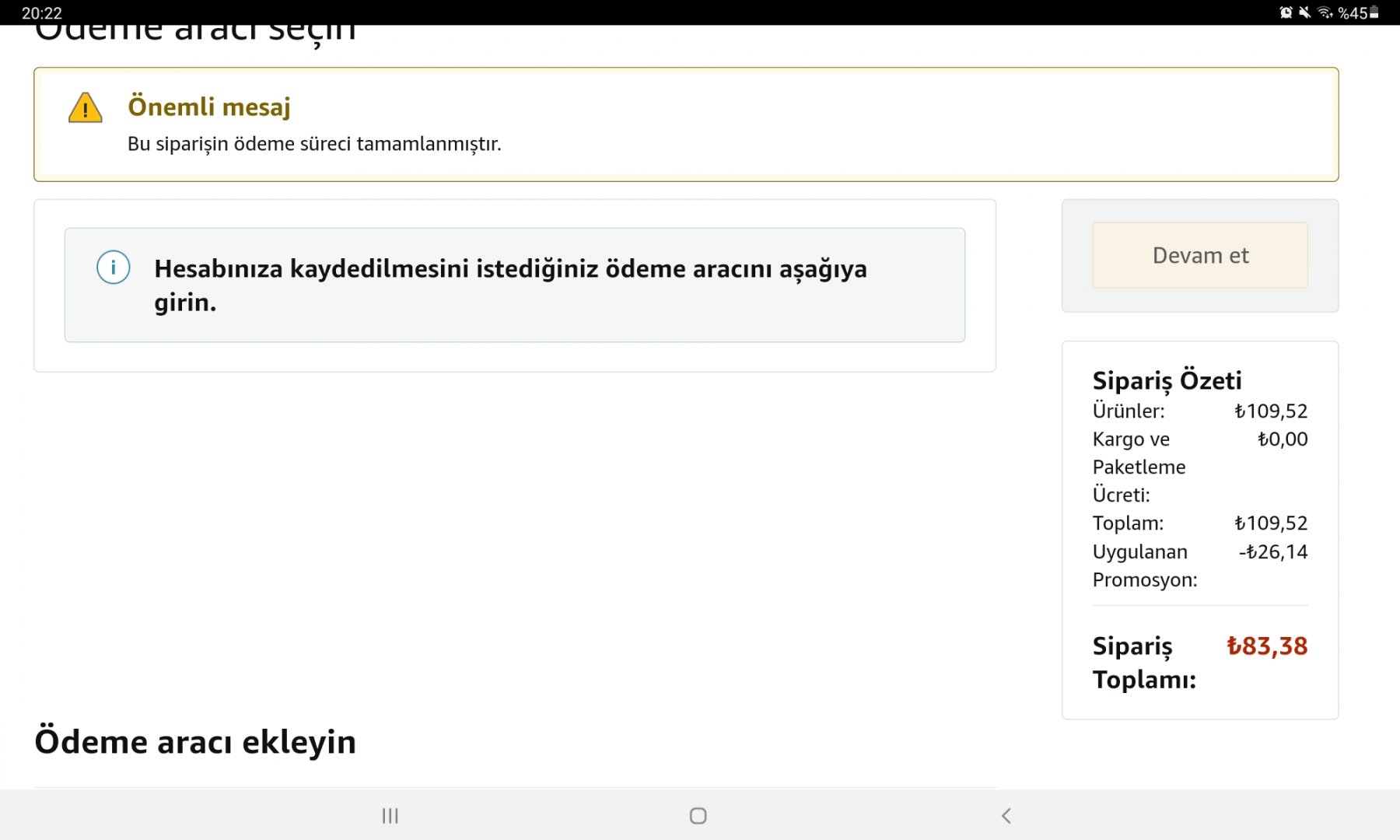
Task: Tap the Android home navigation button
Action: click(x=698, y=815)
